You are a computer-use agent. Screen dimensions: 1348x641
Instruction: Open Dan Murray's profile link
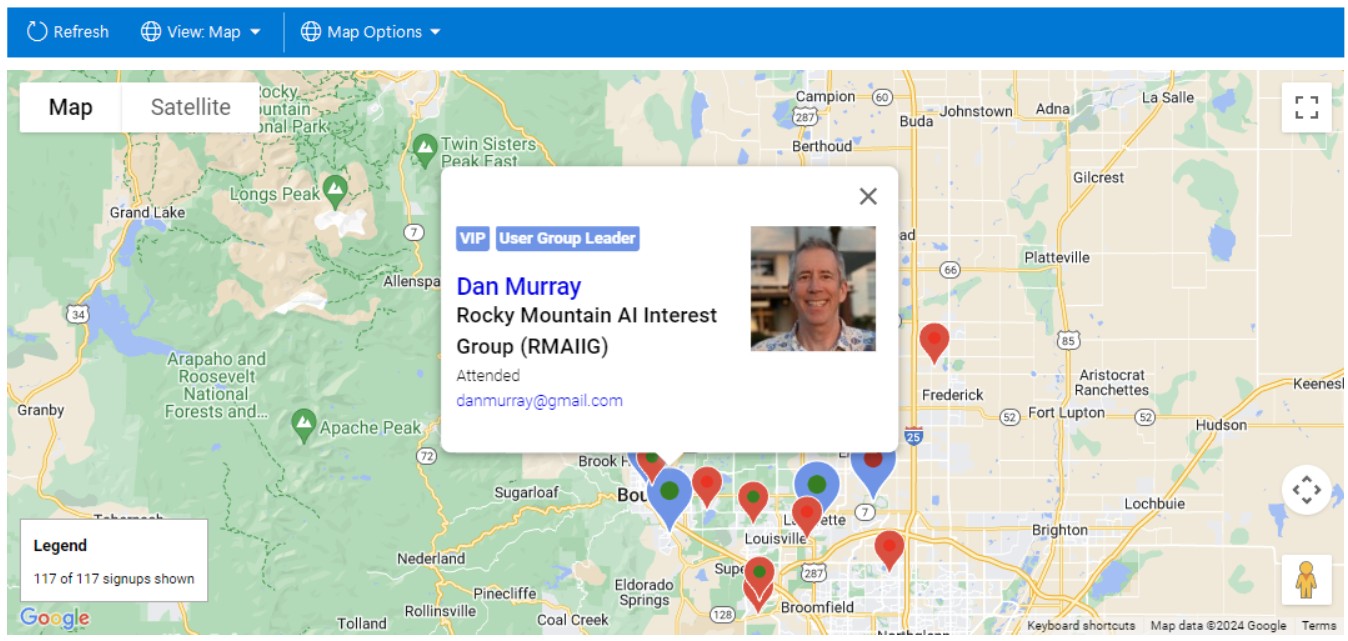point(518,286)
